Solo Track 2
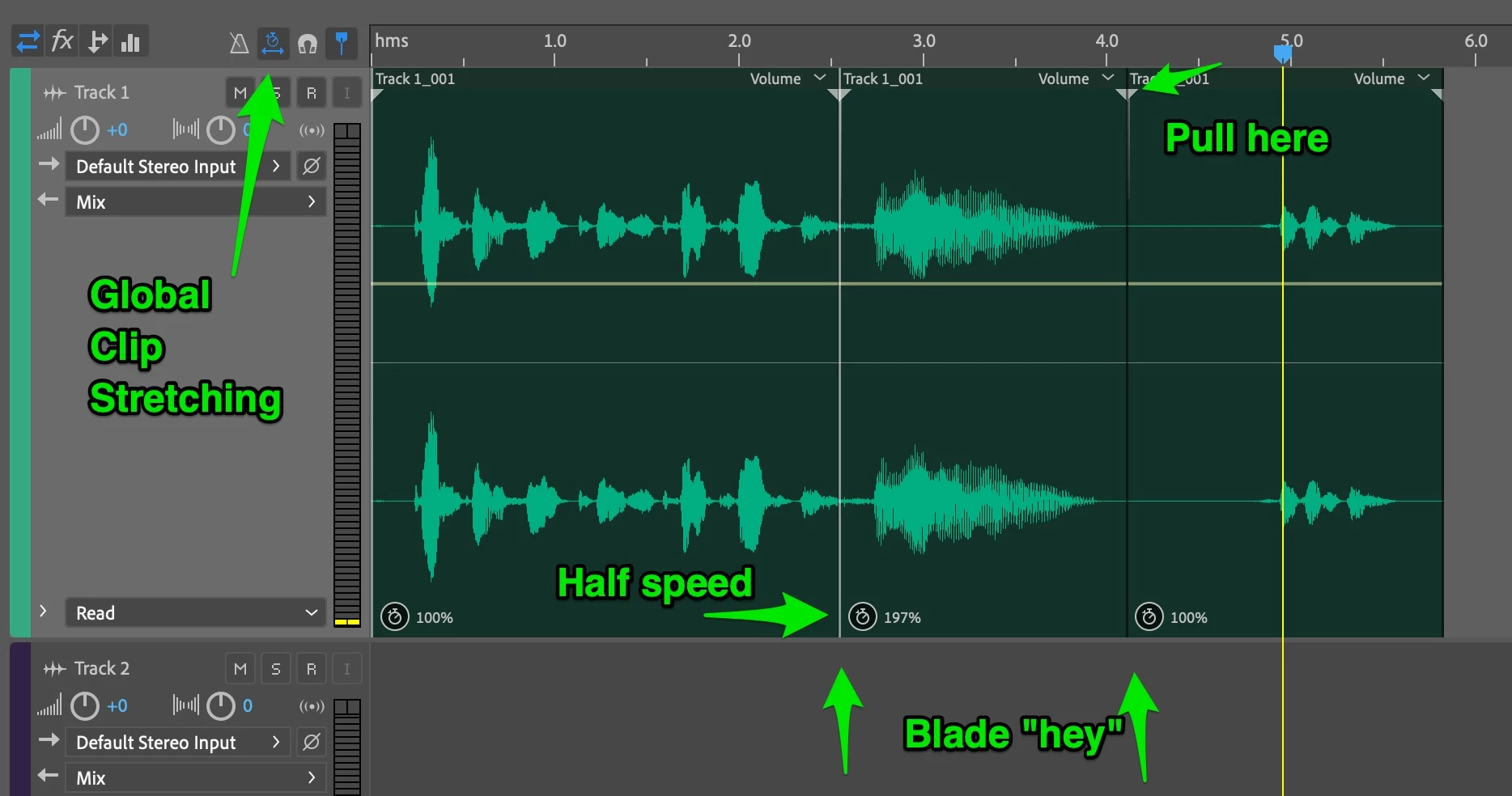Screen dimensions: 1512x796 (x=276, y=669)
